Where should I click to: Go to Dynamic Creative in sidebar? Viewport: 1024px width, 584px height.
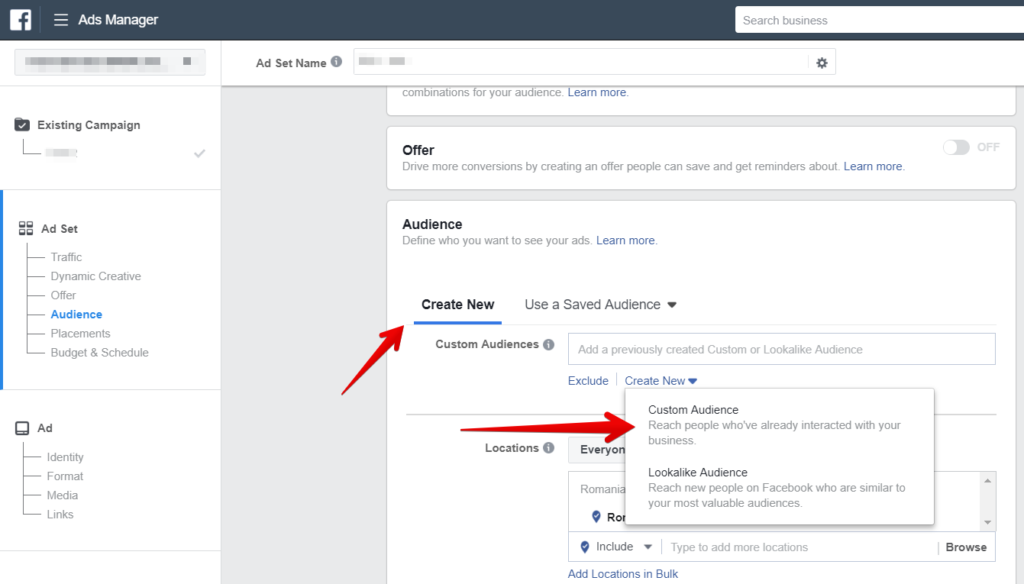96,276
